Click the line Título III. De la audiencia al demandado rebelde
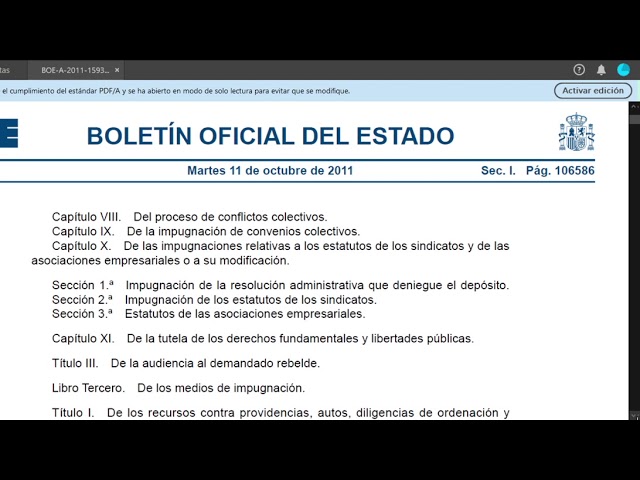 coord(186,363)
